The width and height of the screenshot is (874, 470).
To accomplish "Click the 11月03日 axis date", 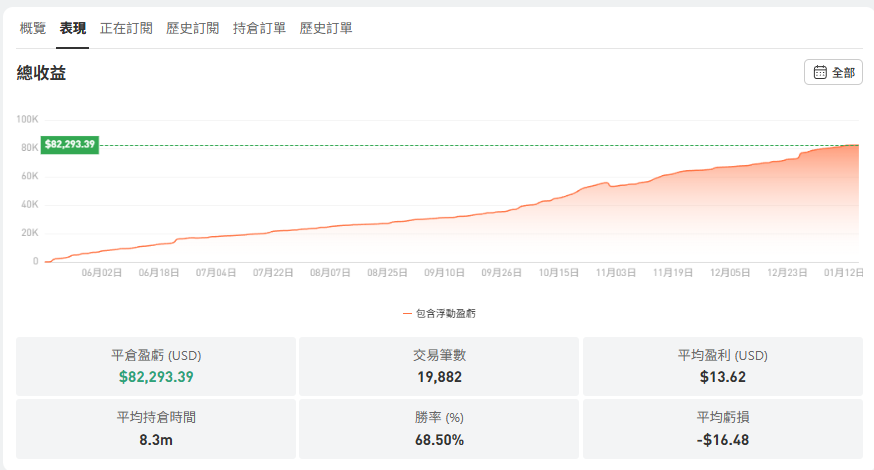I will (x=616, y=273).
